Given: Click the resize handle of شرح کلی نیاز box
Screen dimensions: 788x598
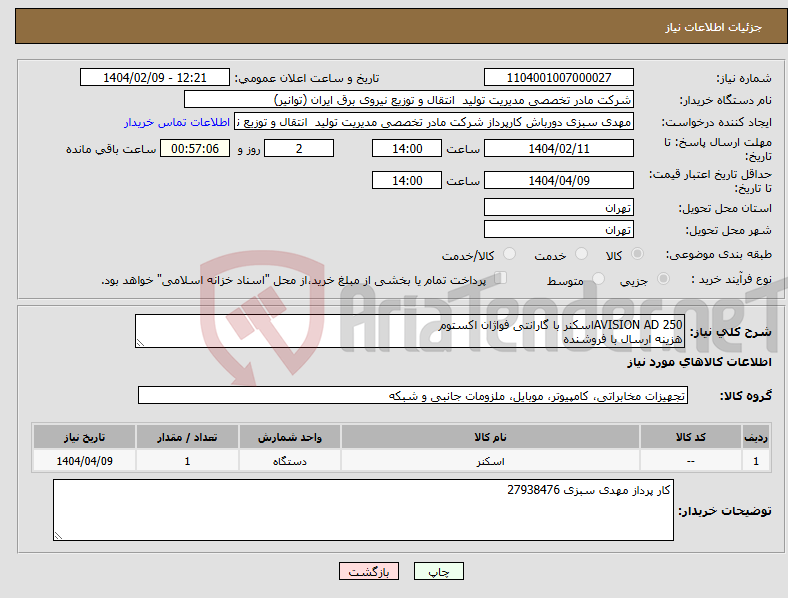Looking at the screenshot, I should pyautogui.click(x=140, y=343).
